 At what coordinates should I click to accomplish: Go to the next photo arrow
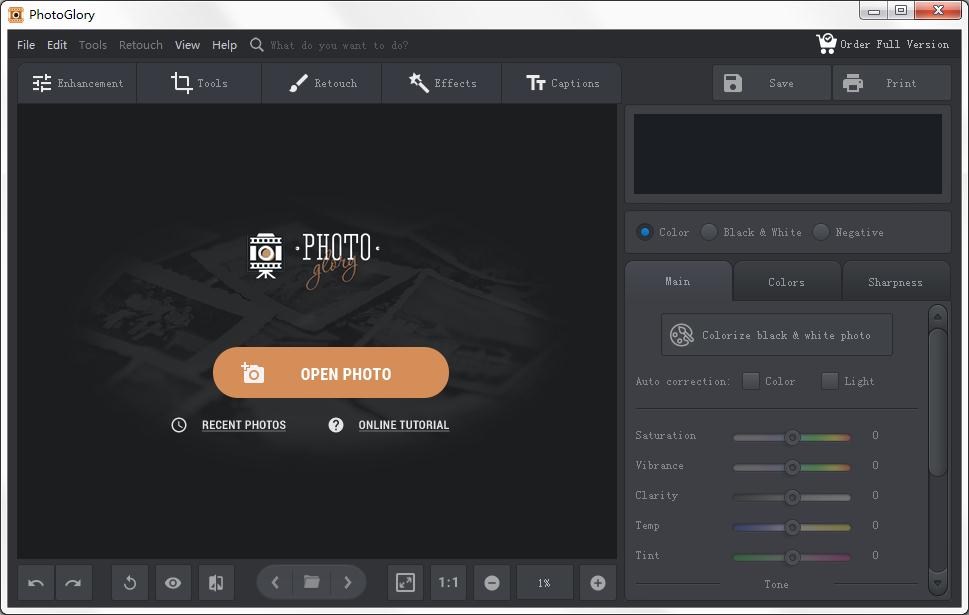[348, 582]
